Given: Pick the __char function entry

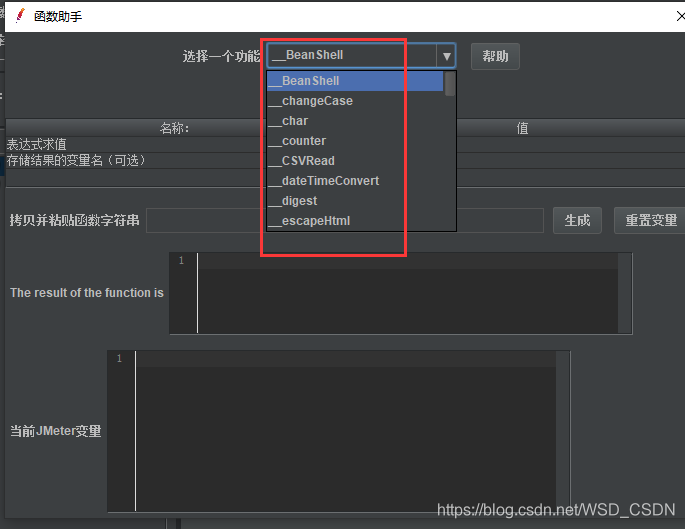Looking at the screenshot, I should 355,121.
